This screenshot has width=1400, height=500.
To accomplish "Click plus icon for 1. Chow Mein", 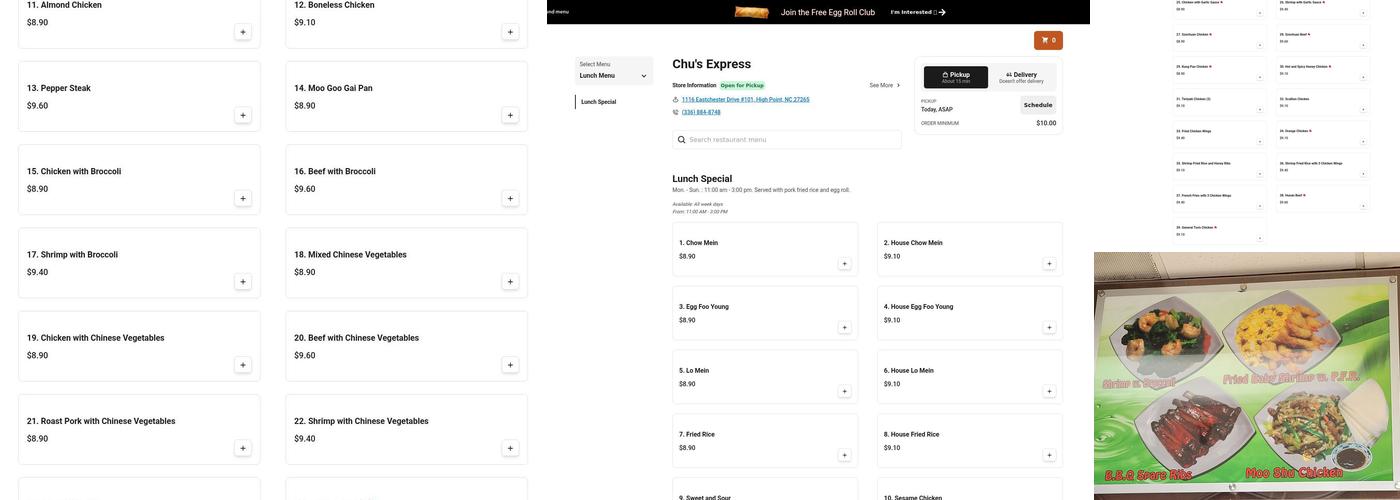I will click(844, 264).
